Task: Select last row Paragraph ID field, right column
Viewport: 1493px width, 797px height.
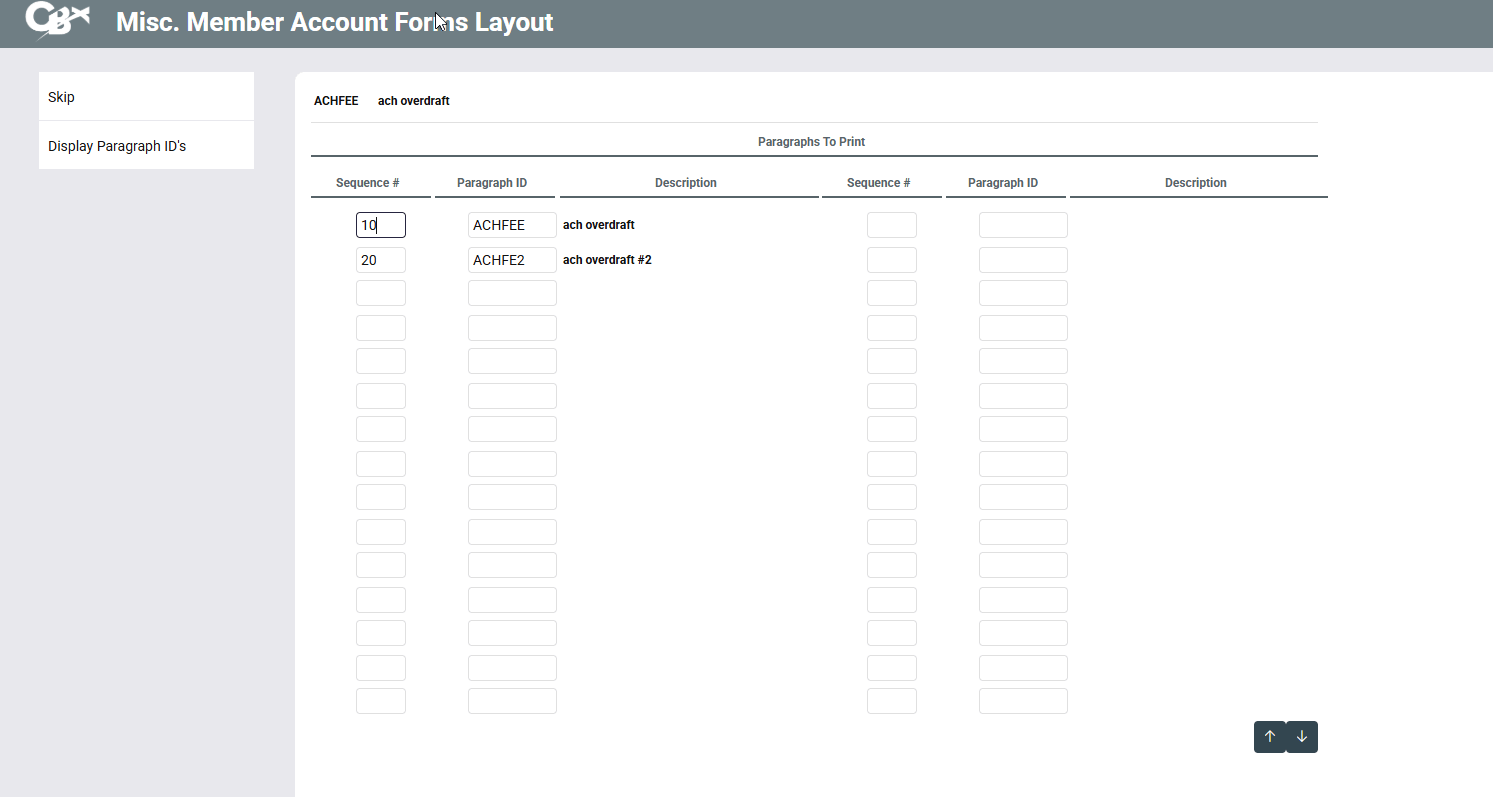Action: point(1023,701)
